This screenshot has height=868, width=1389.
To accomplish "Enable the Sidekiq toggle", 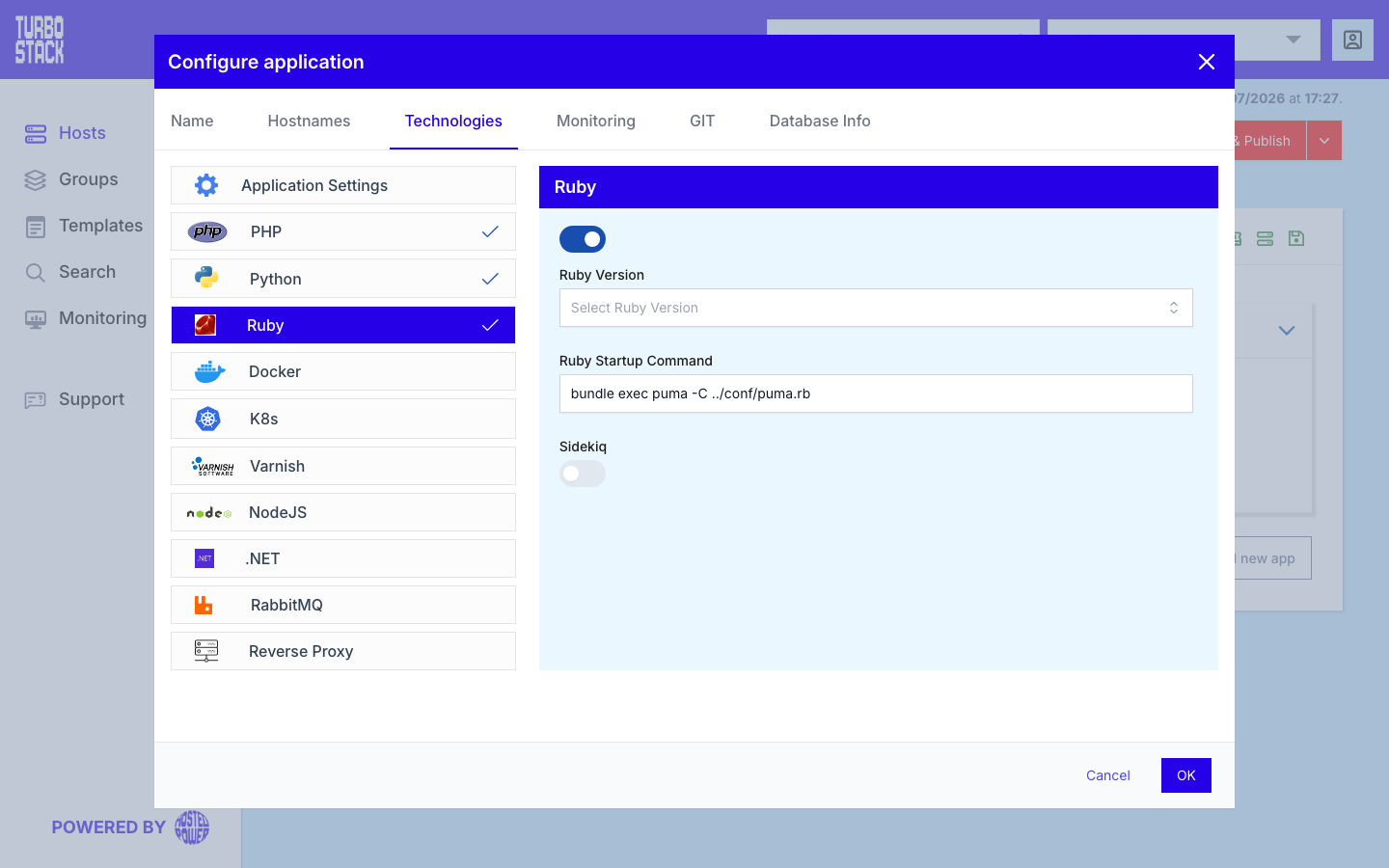I will (583, 474).
